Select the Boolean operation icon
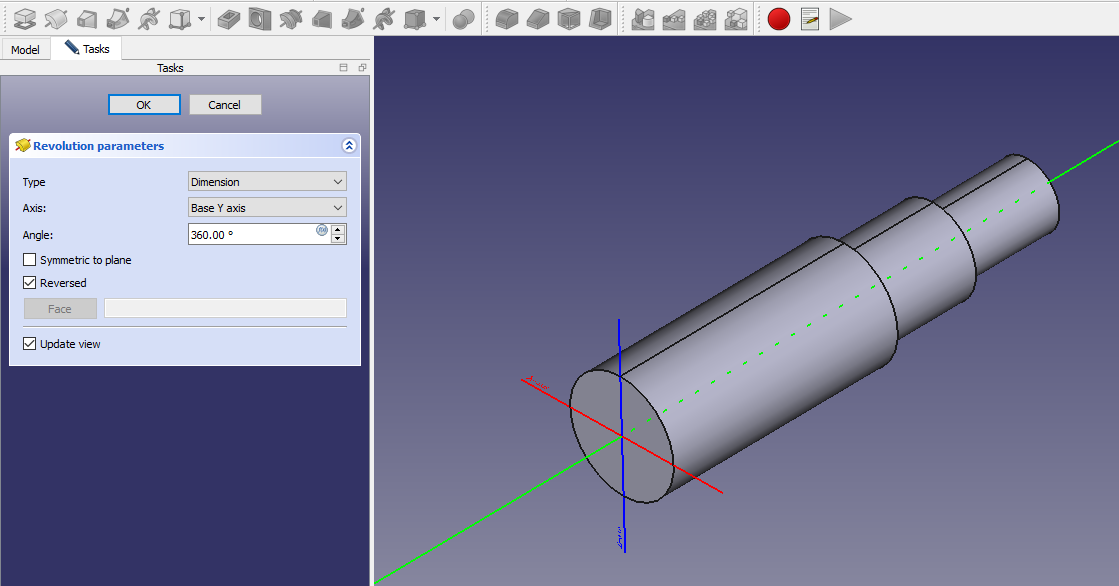The height and width of the screenshot is (586, 1119). [x=463, y=18]
